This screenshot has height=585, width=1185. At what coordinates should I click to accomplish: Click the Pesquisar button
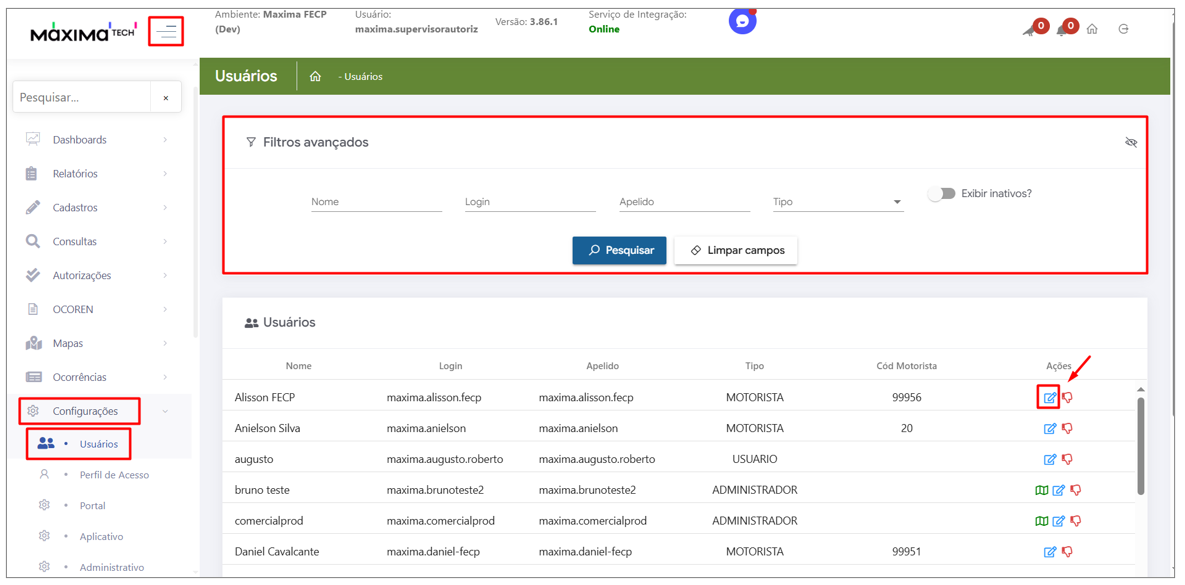pos(619,251)
